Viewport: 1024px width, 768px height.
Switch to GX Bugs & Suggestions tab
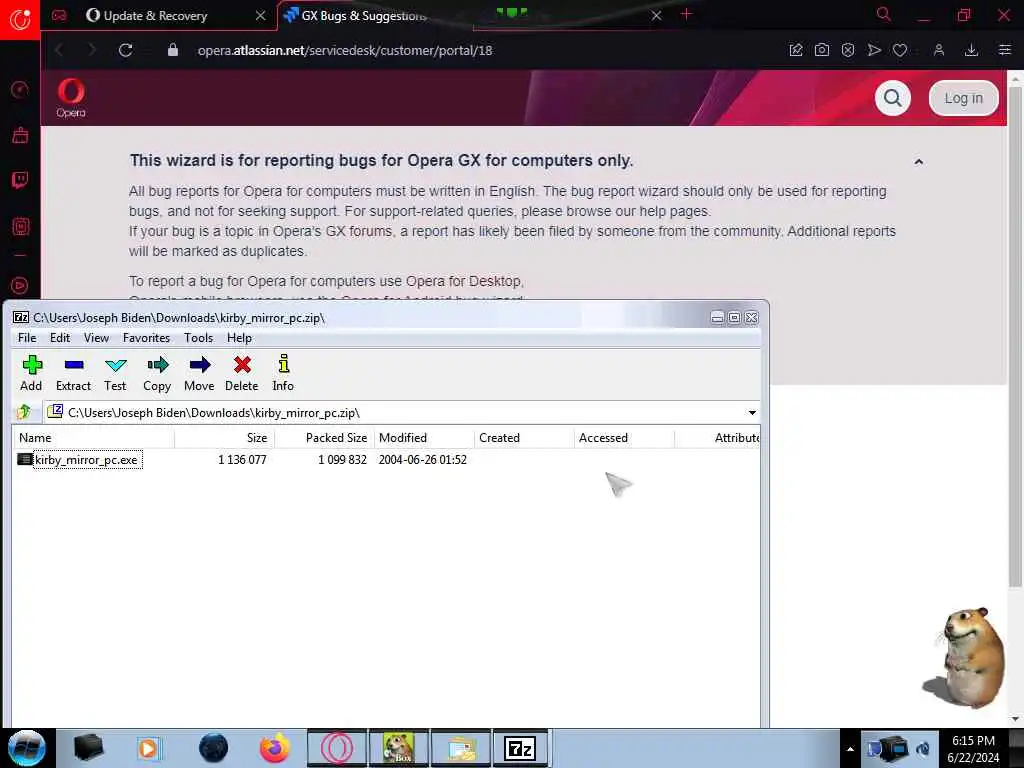click(364, 16)
